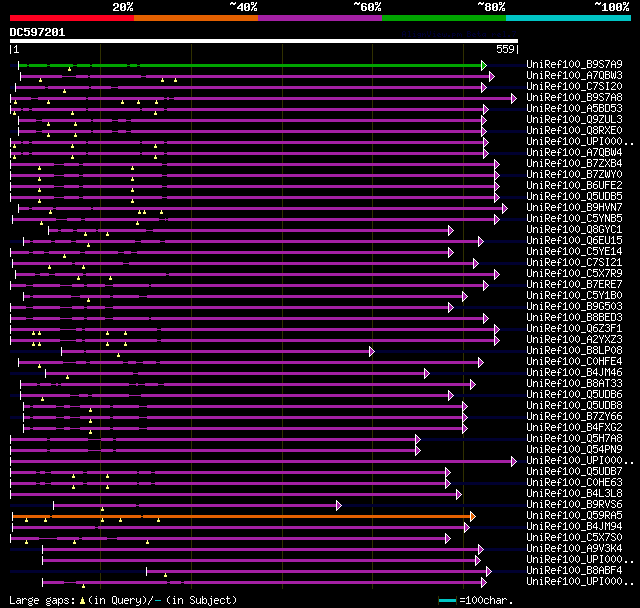Click the green ~80% identity legend segment
This screenshot has height=608, width=640.
click(x=444, y=18)
